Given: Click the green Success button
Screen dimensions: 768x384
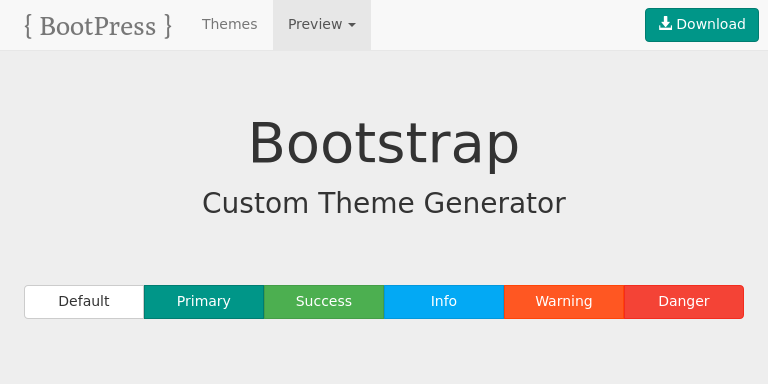Looking at the screenshot, I should click(x=324, y=302).
